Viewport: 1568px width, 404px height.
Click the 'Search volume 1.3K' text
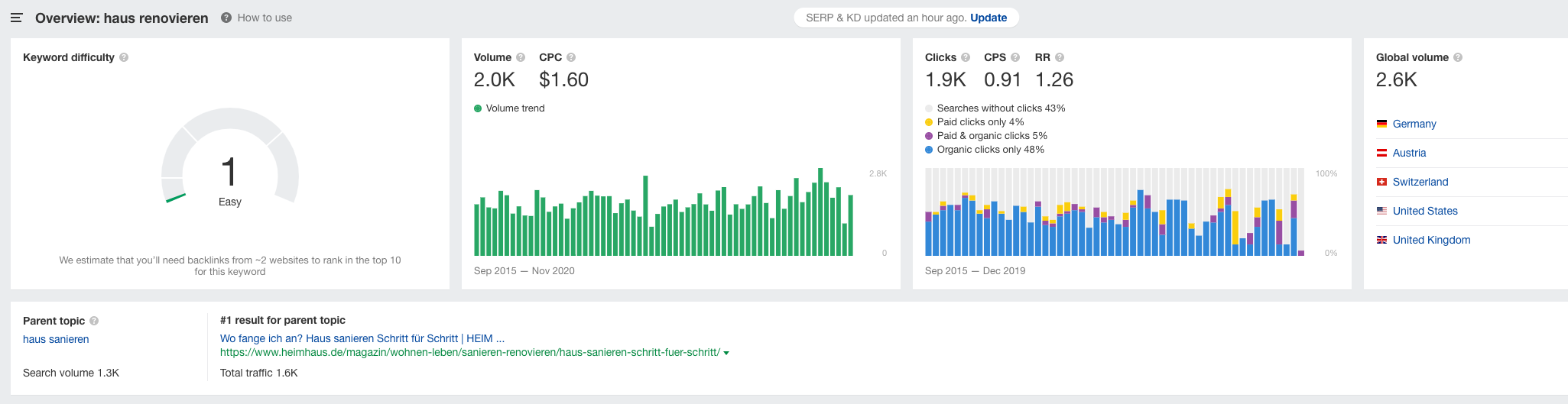coord(71,373)
